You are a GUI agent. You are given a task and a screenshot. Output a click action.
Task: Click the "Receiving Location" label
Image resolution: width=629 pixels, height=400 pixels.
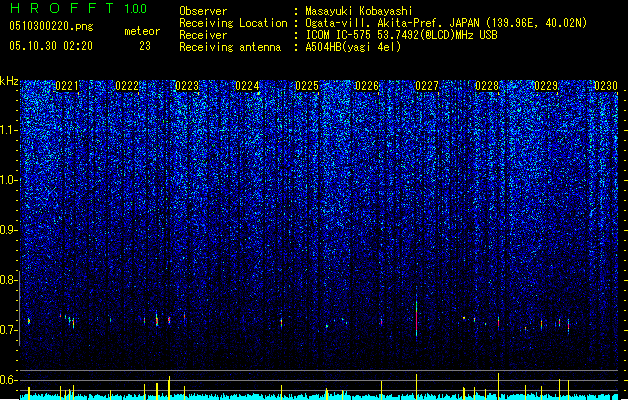click(x=233, y=23)
